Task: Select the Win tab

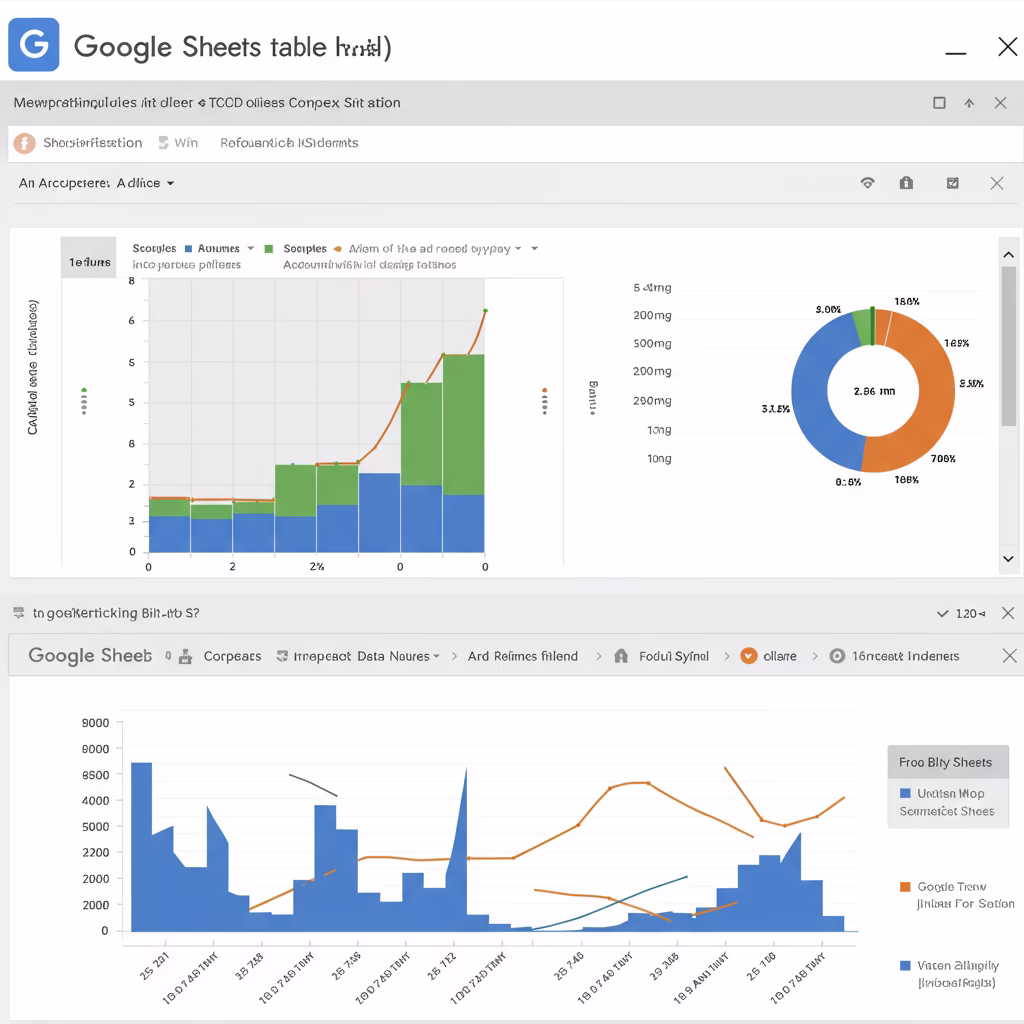Action: pos(186,142)
